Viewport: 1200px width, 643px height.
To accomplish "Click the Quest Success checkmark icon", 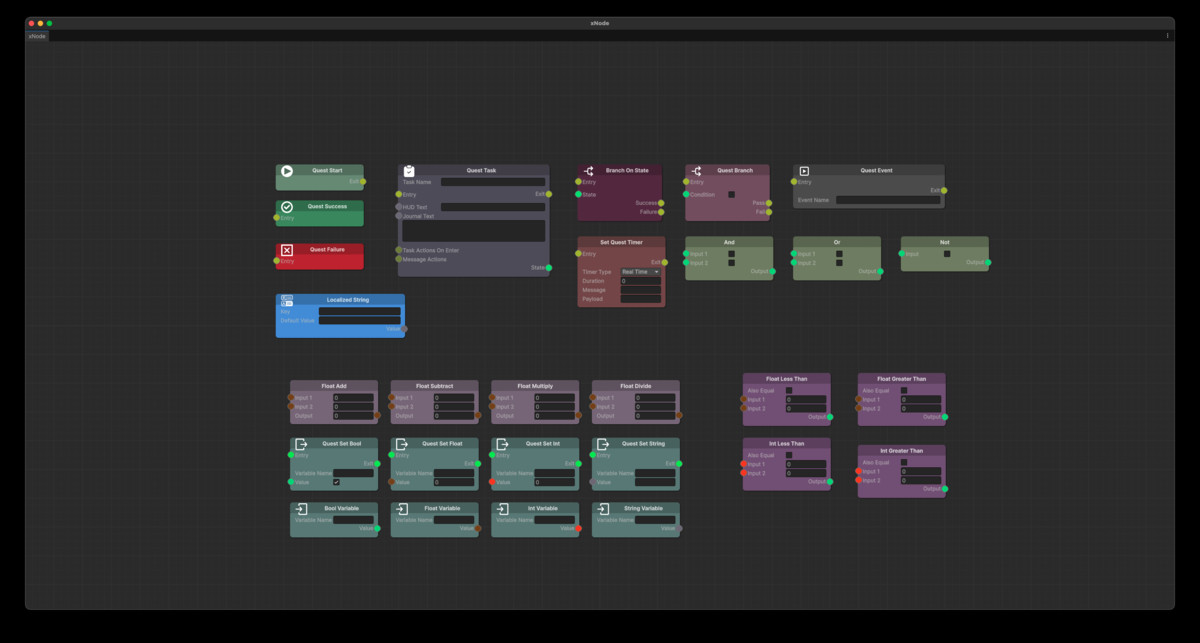I will [287, 207].
